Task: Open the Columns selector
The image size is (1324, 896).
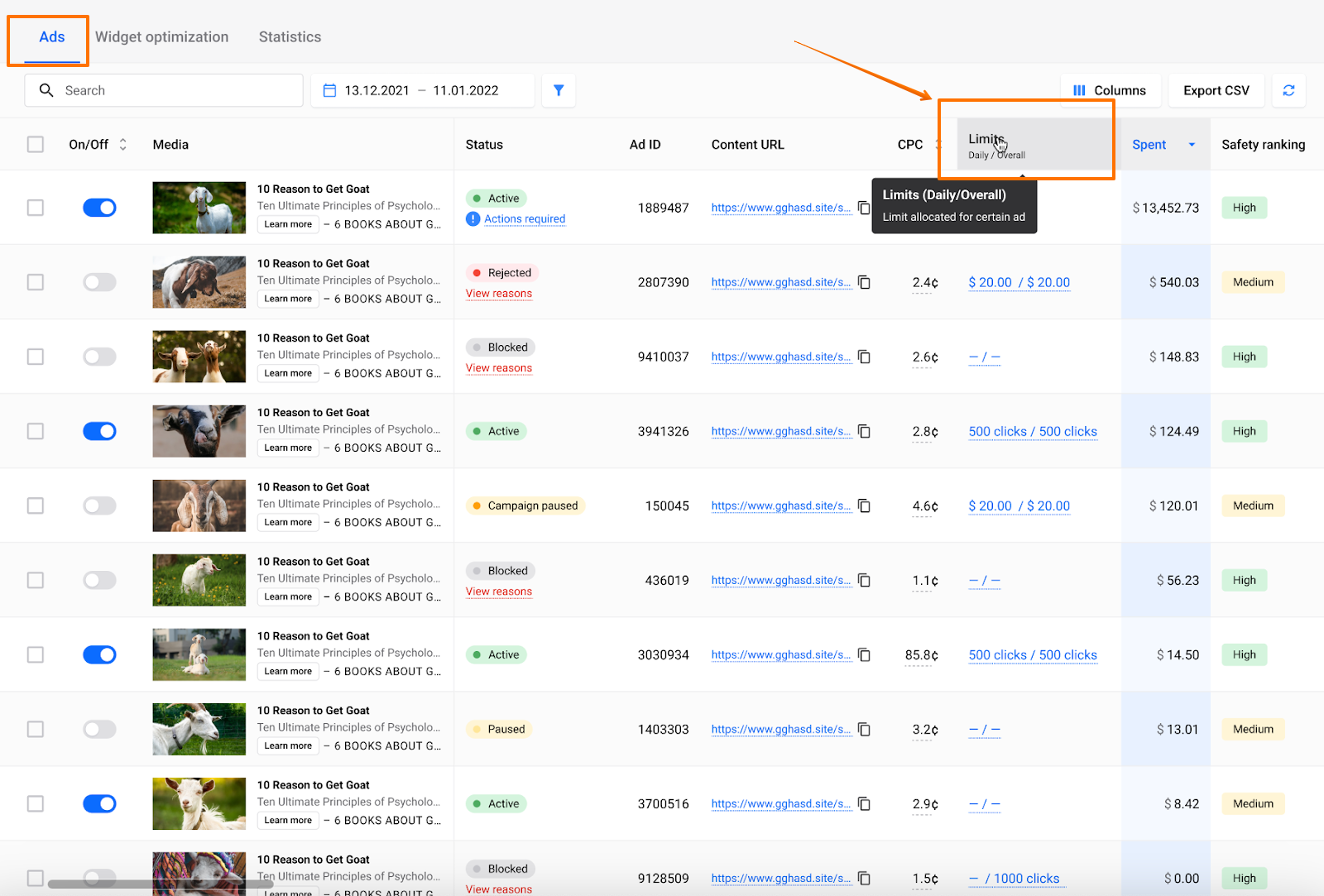Action: [1110, 90]
